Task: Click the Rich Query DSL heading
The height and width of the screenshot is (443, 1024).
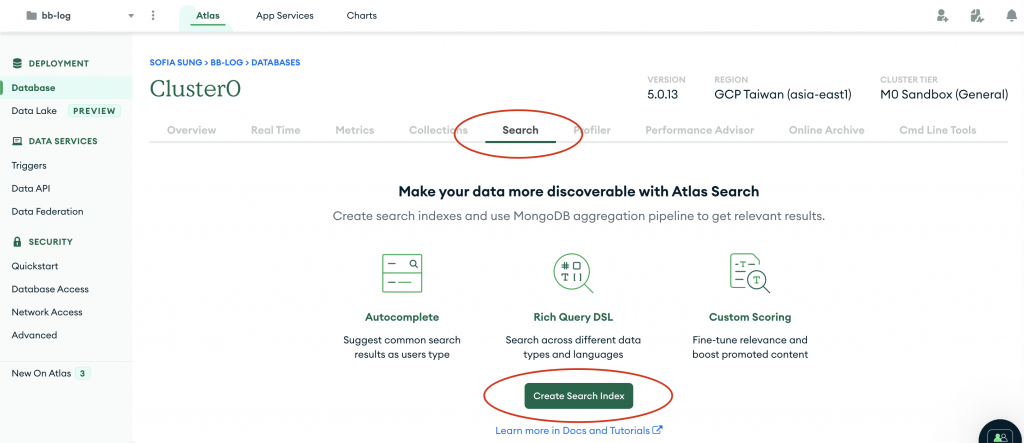Action: (573, 318)
